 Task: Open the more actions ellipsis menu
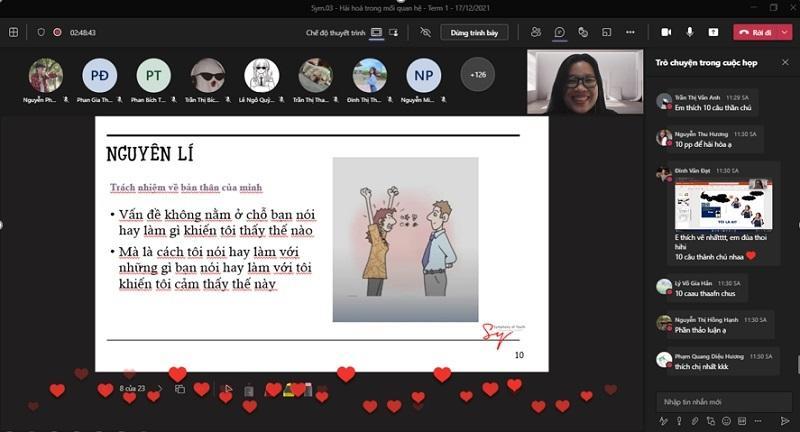pyautogui.click(x=629, y=32)
